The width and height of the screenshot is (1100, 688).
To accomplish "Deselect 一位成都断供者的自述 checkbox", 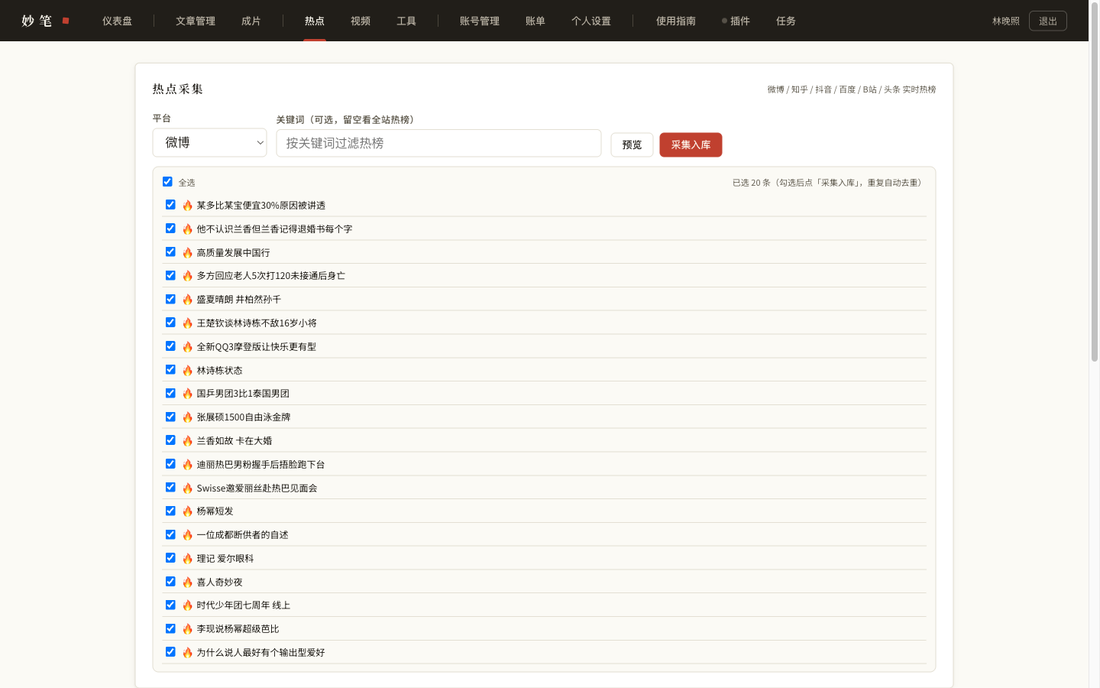I will tap(170, 534).
